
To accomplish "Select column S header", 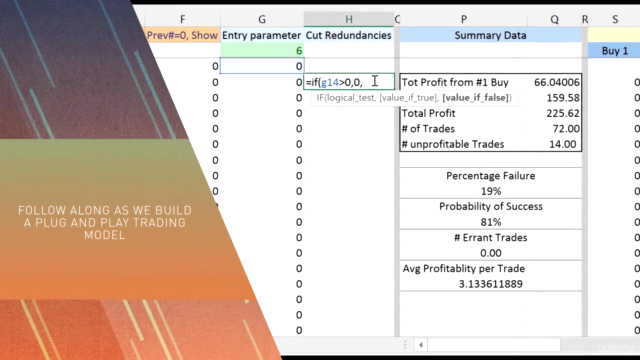I will click(615, 19).
